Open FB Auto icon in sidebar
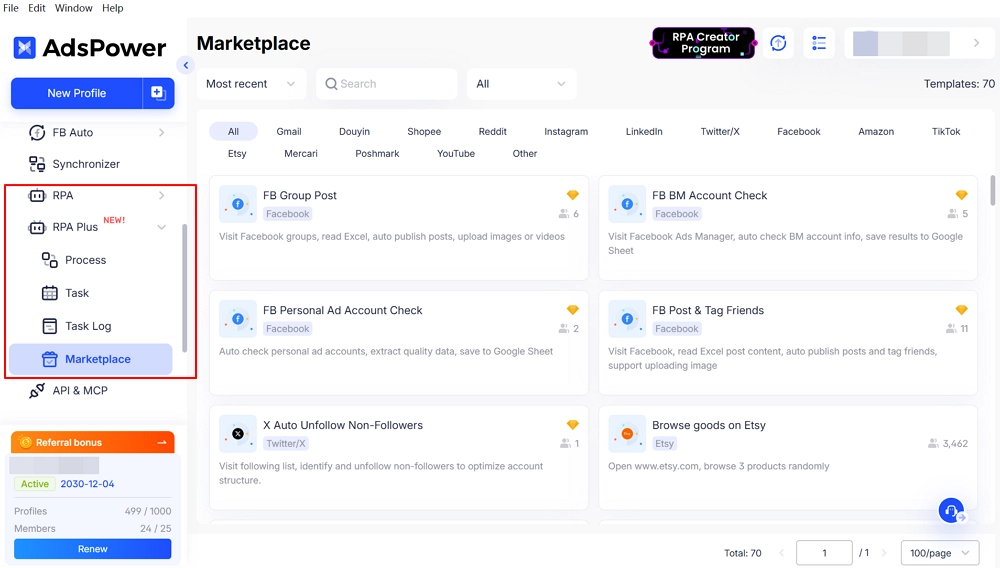The height and width of the screenshot is (568, 1000). 37,133
